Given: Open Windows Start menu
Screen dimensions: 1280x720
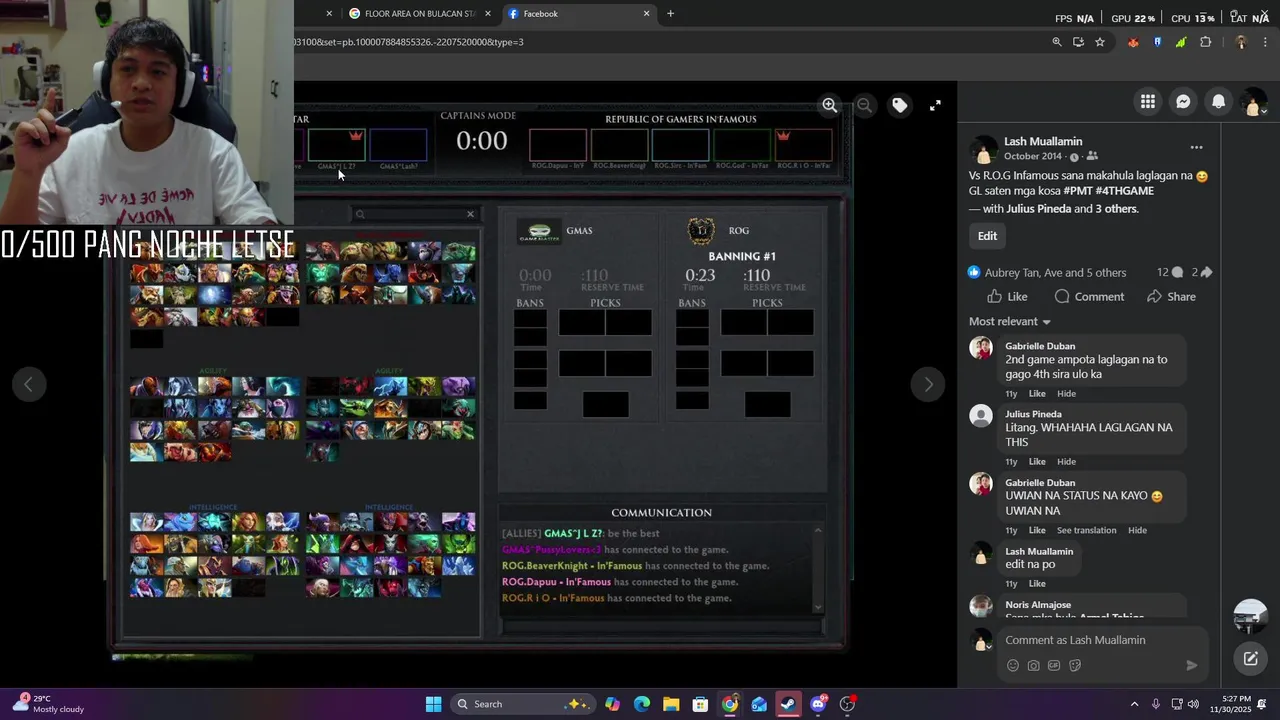Looking at the screenshot, I should (433, 704).
